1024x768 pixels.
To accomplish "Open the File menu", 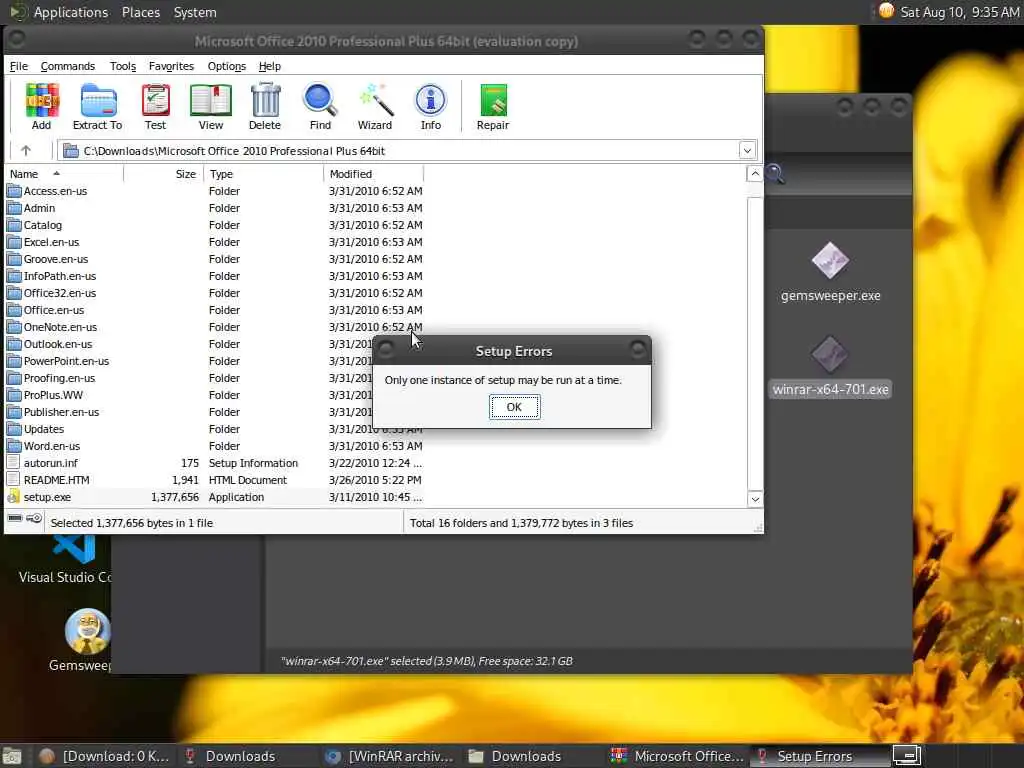I will [18, 66].
